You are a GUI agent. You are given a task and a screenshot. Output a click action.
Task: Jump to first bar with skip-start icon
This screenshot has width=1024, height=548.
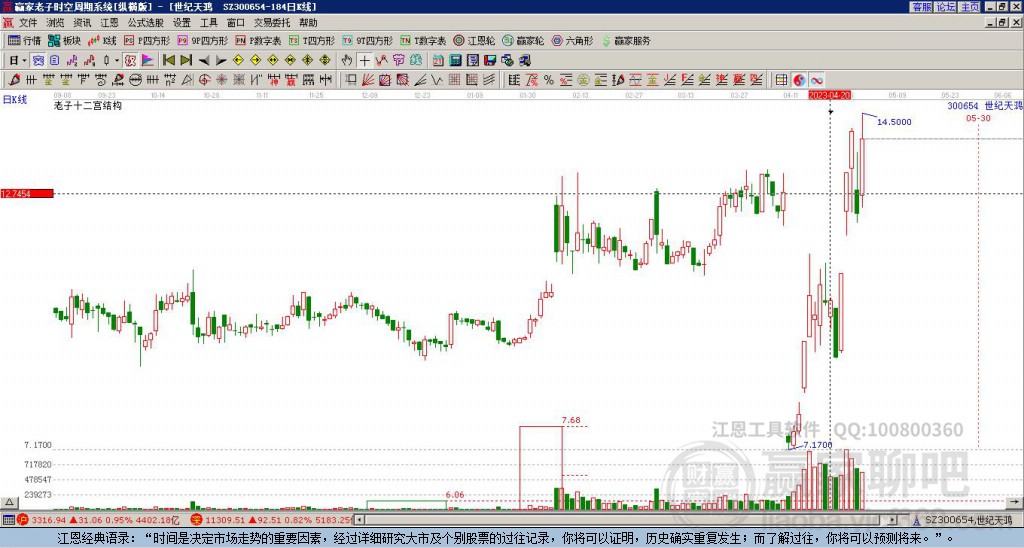(x=168, y=60)
